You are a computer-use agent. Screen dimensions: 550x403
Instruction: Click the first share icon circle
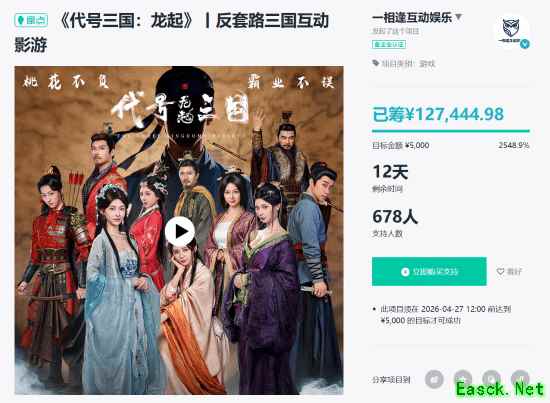pos(434,379)
